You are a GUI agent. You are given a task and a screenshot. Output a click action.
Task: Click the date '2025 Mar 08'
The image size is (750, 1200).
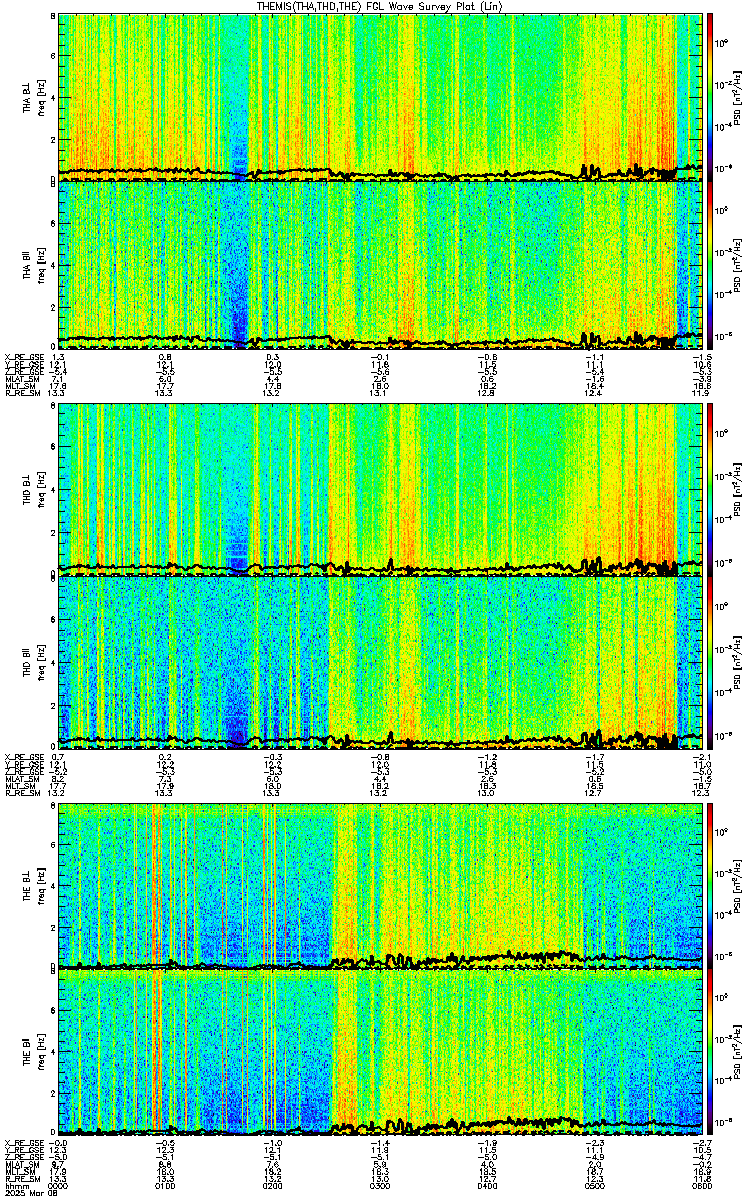(x=33, y=1193)
